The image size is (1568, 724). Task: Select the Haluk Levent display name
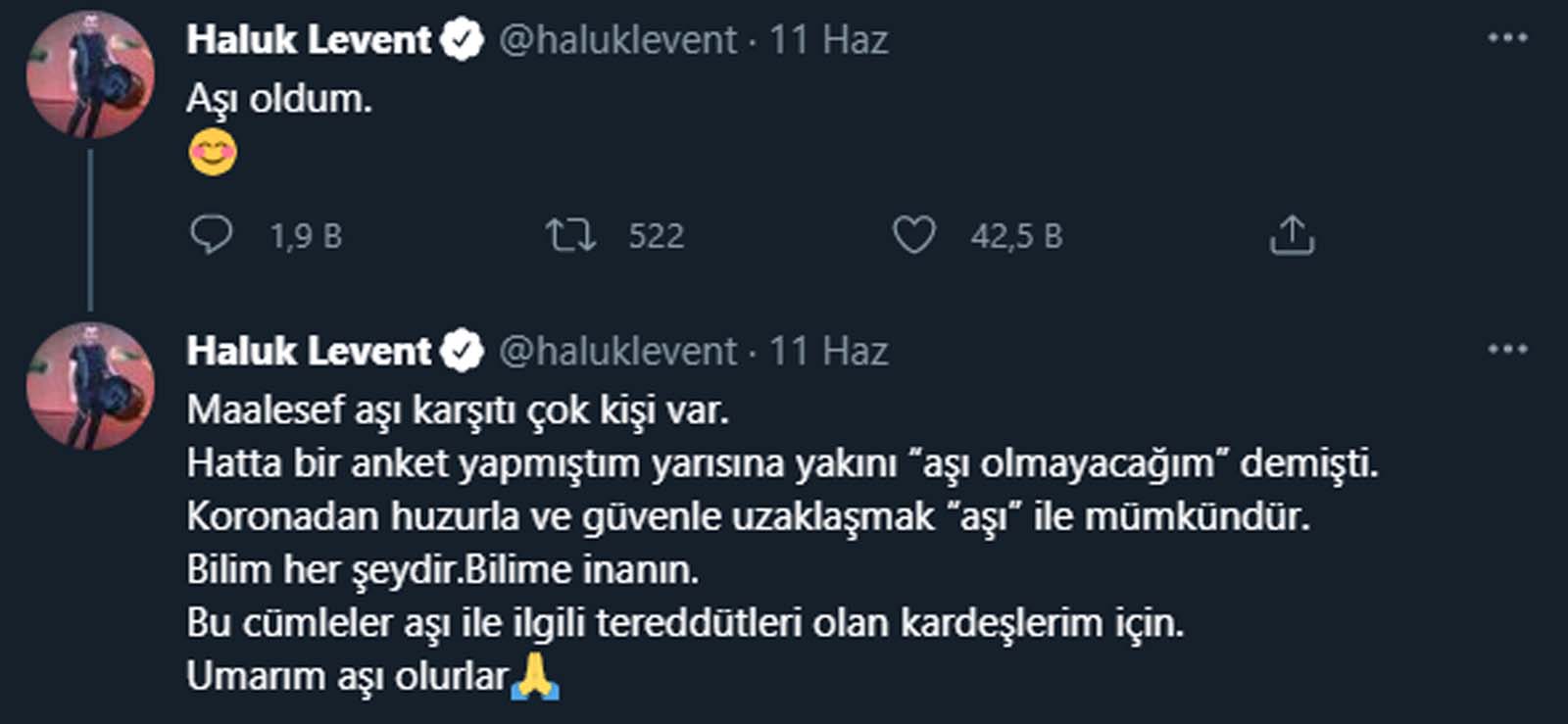pyautogui.click(x=309, y=37)
